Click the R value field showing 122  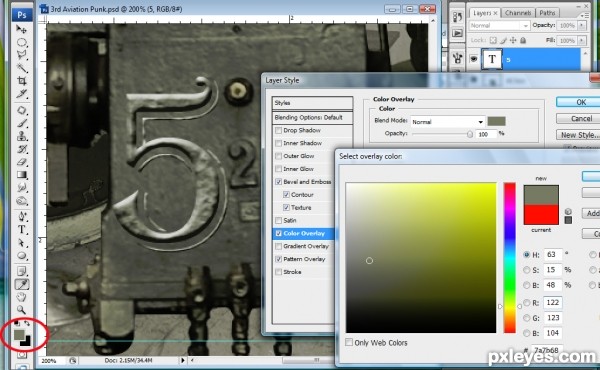click(x=553, y=303)
